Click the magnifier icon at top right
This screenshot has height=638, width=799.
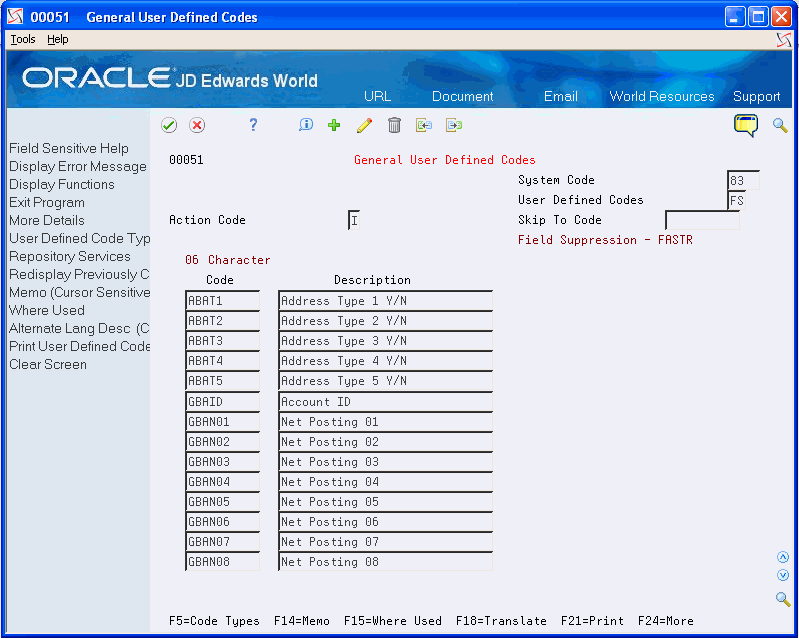780,125
